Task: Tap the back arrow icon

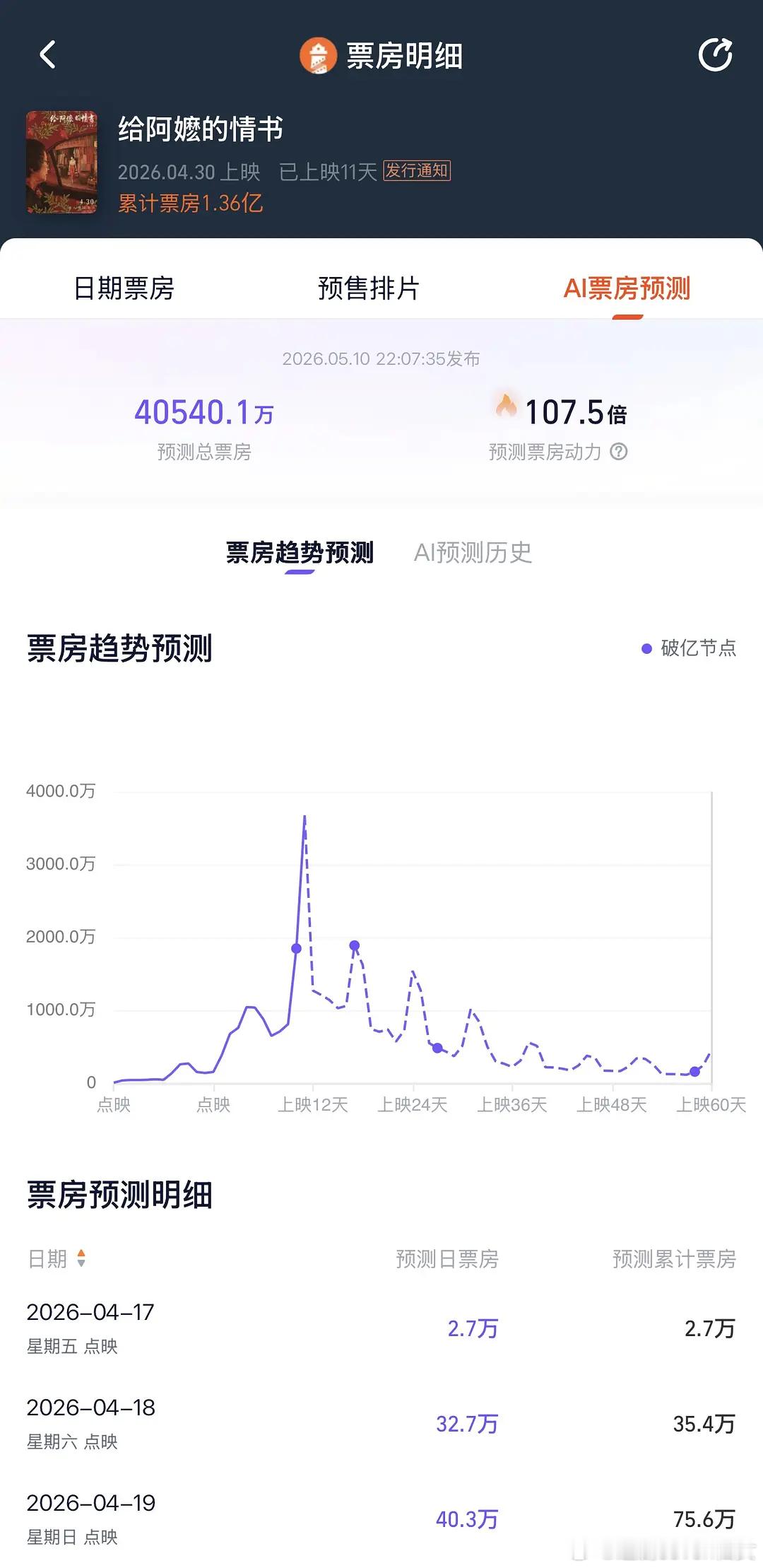Action: [47, 55]
